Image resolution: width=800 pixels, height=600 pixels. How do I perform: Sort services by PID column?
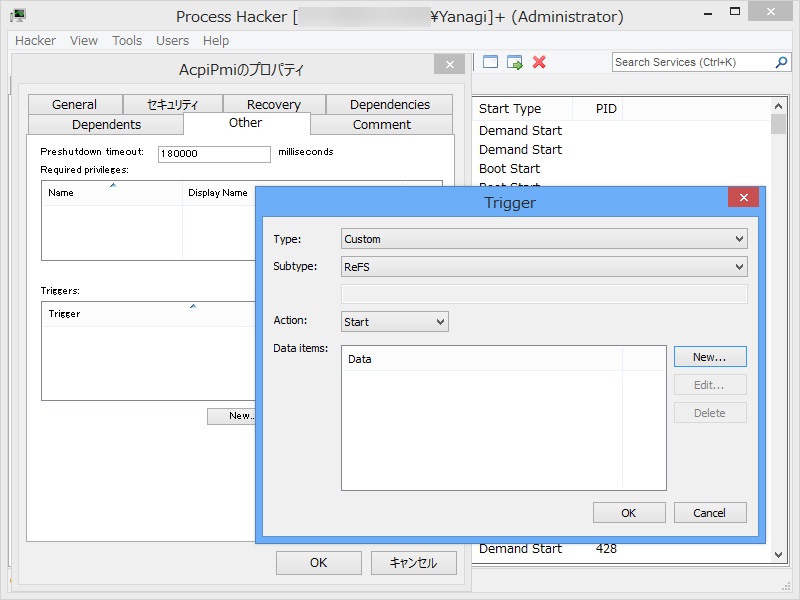597,109
